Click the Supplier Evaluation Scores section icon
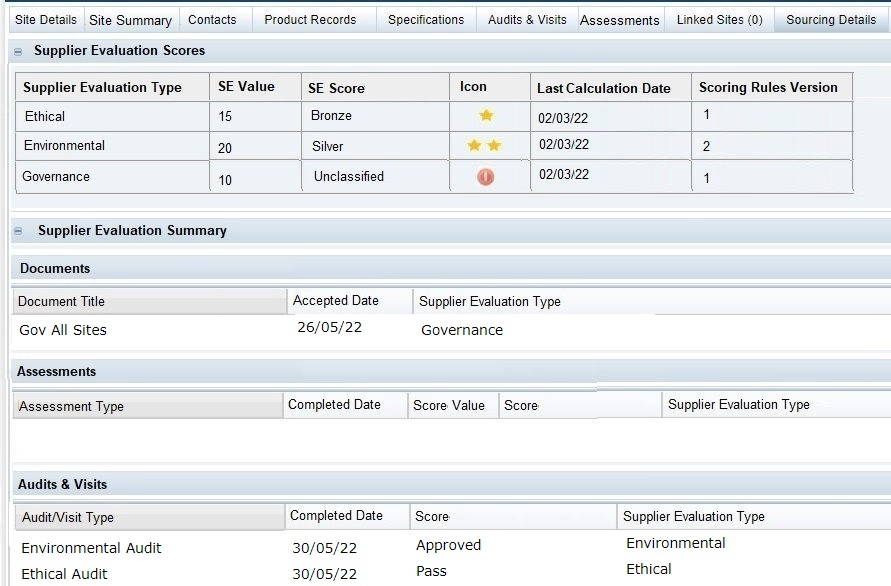 pyautogui.click(x=17, y=50)
